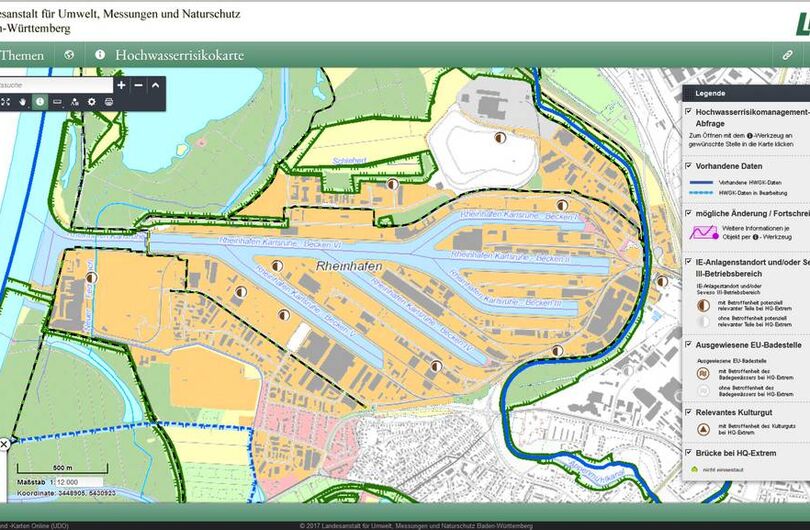
Task: Toggle Brücke bei HQ-Extrem checkbox
Action: coord(688,452)
